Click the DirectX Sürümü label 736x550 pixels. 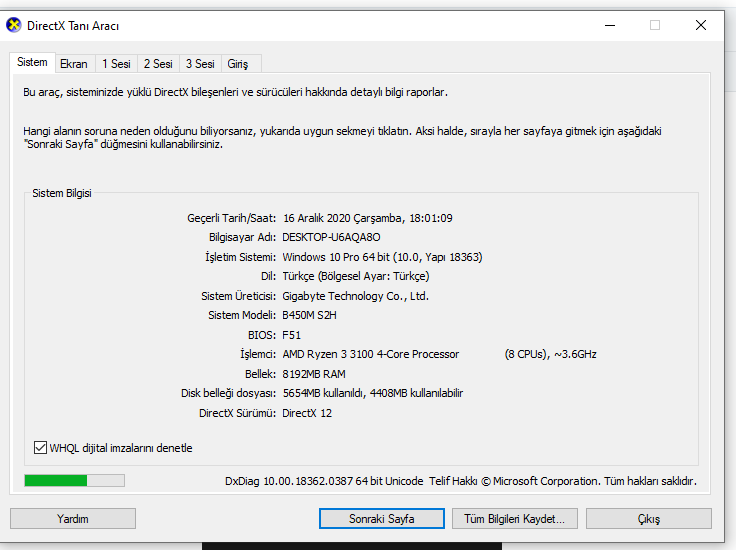click(x=238, y=413)
